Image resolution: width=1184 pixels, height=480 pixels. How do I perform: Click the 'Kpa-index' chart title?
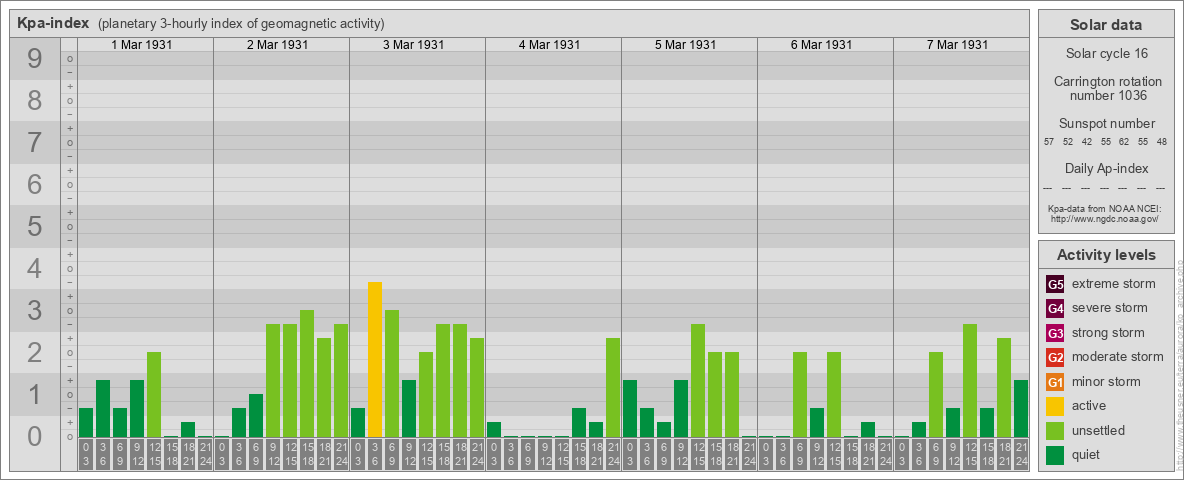click(53, 23)
